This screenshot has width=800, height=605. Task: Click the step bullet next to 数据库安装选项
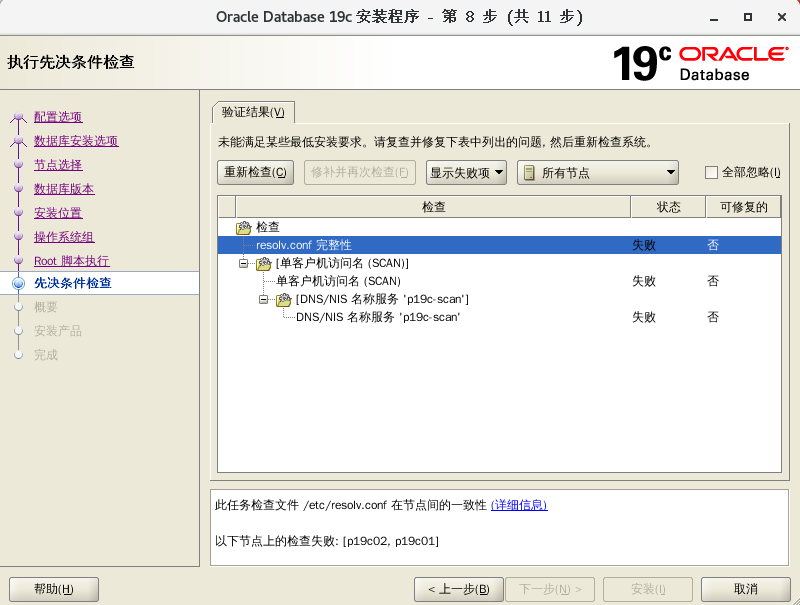click(x=18, y=141)
